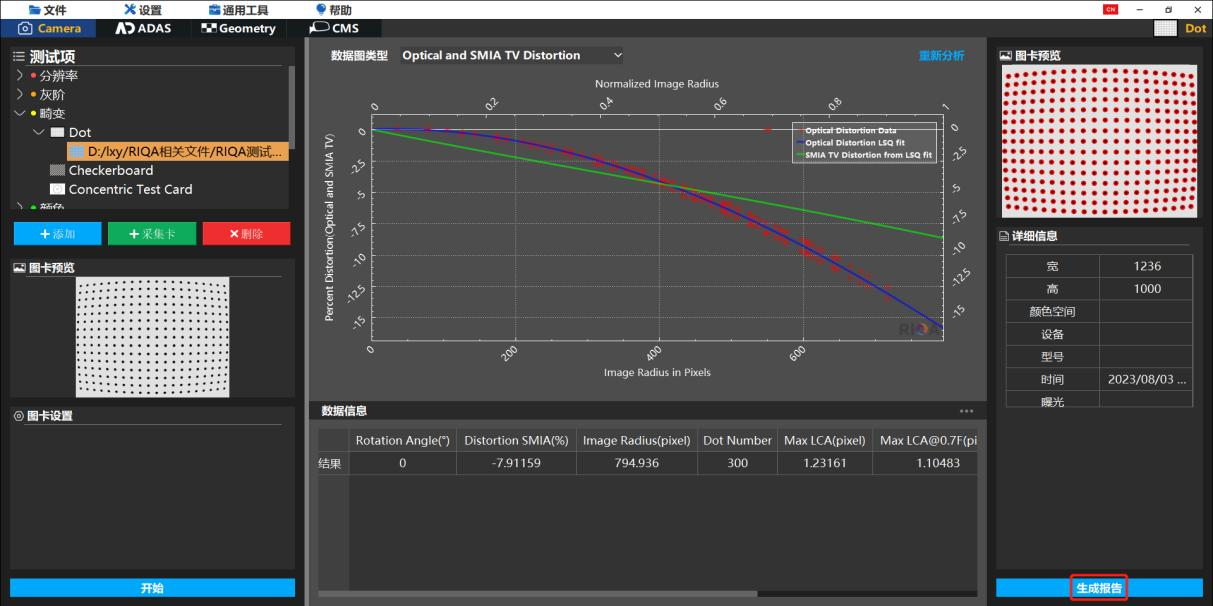Click 生成报告 to generate report

(1099, 588)
